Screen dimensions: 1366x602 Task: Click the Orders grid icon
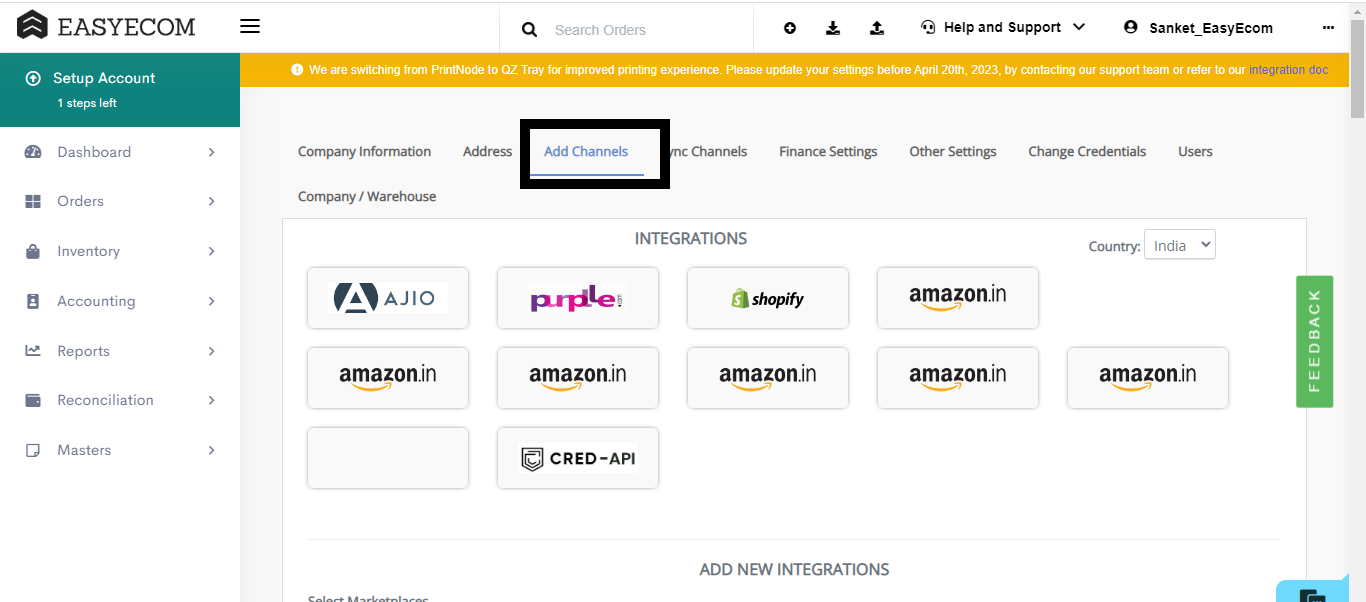(x=33, y=201)
